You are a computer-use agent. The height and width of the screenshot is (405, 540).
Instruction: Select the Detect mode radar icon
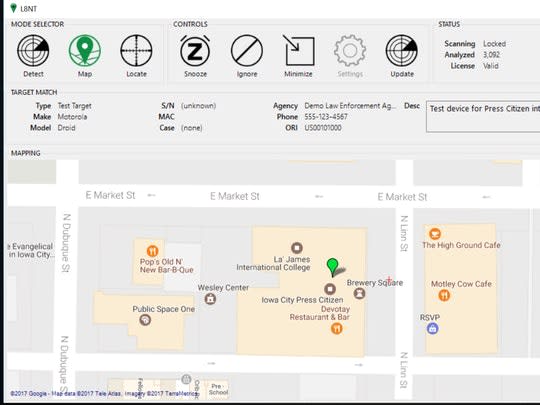point(33,51)
